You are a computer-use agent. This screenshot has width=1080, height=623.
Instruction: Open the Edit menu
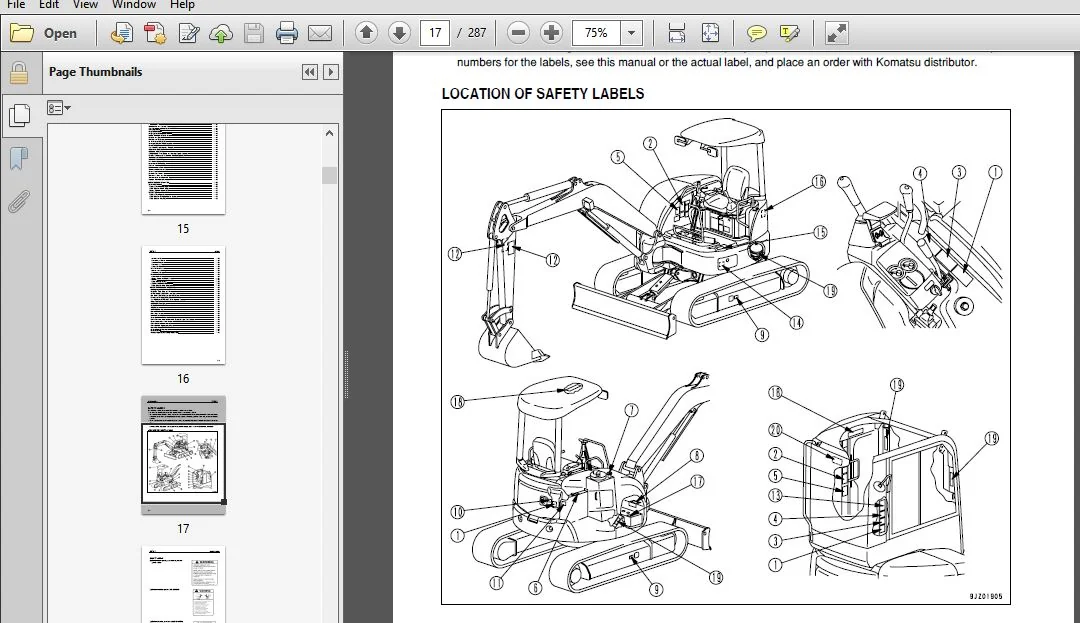[x=48, y=5]
